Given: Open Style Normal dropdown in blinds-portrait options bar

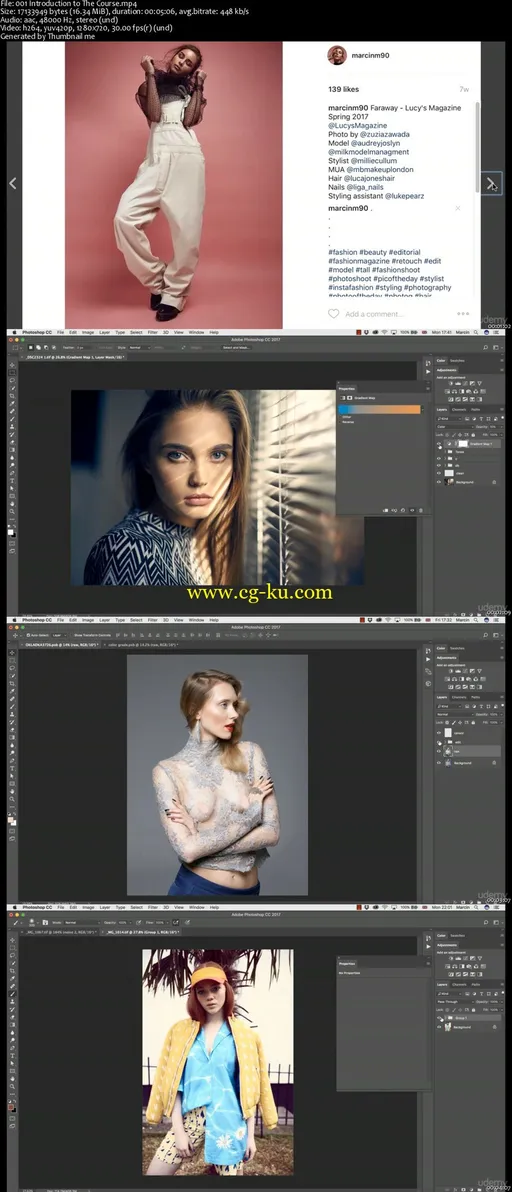Looking at the screenshot, I should 140,347.
